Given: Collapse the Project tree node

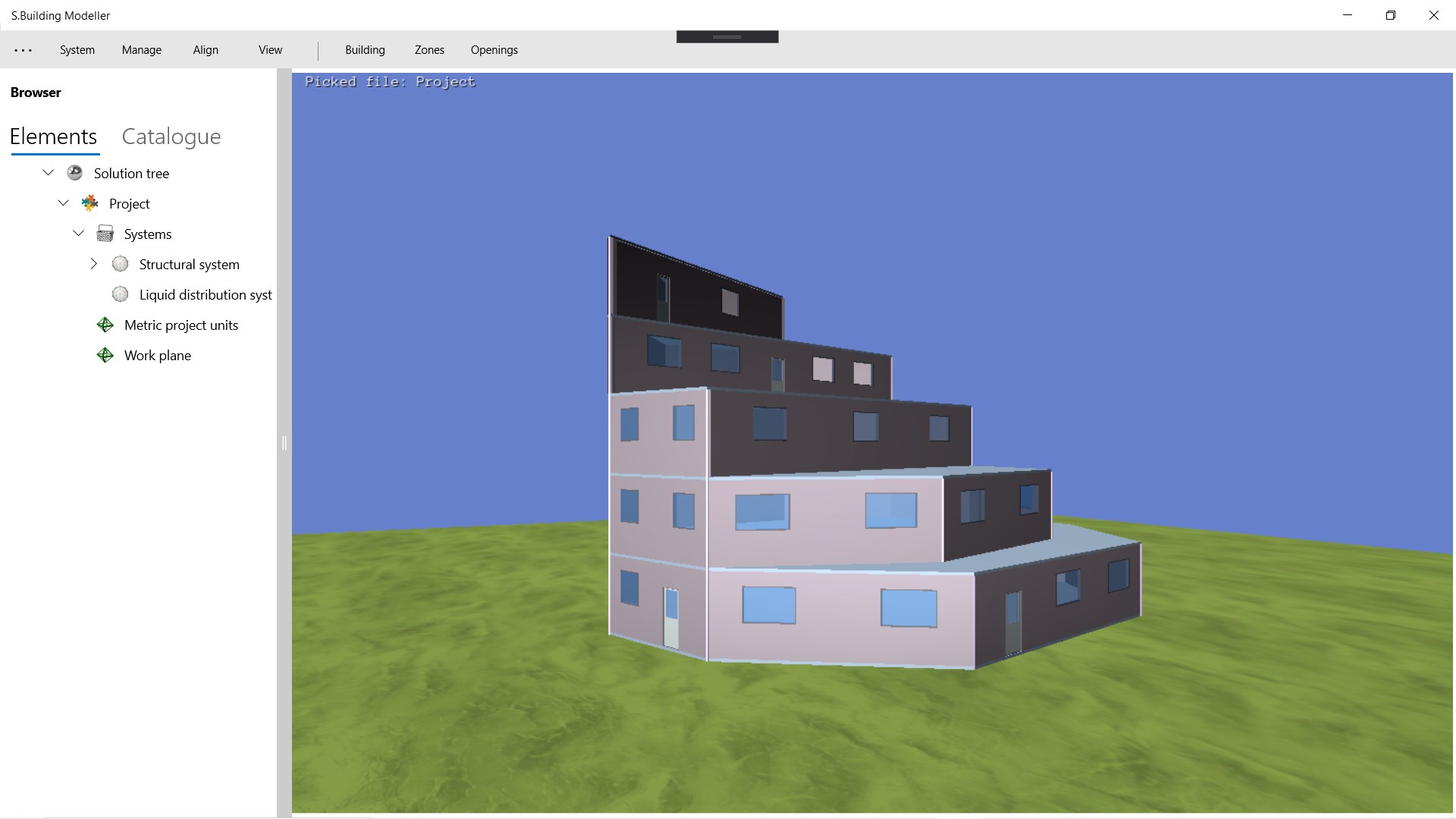Looking at the screenshot, I should (63, 203).
